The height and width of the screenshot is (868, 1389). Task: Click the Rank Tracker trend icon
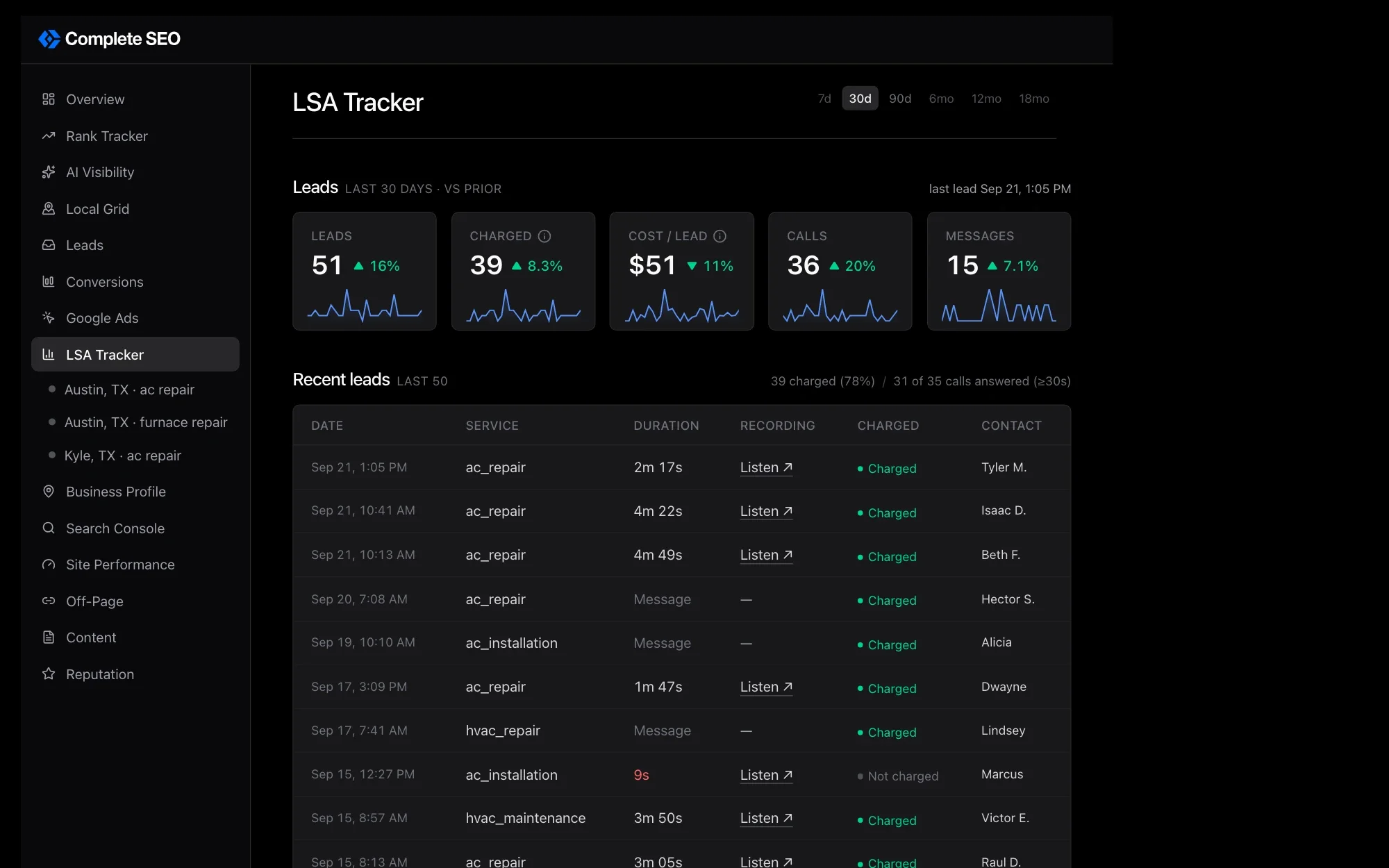(x=49, y=136)
